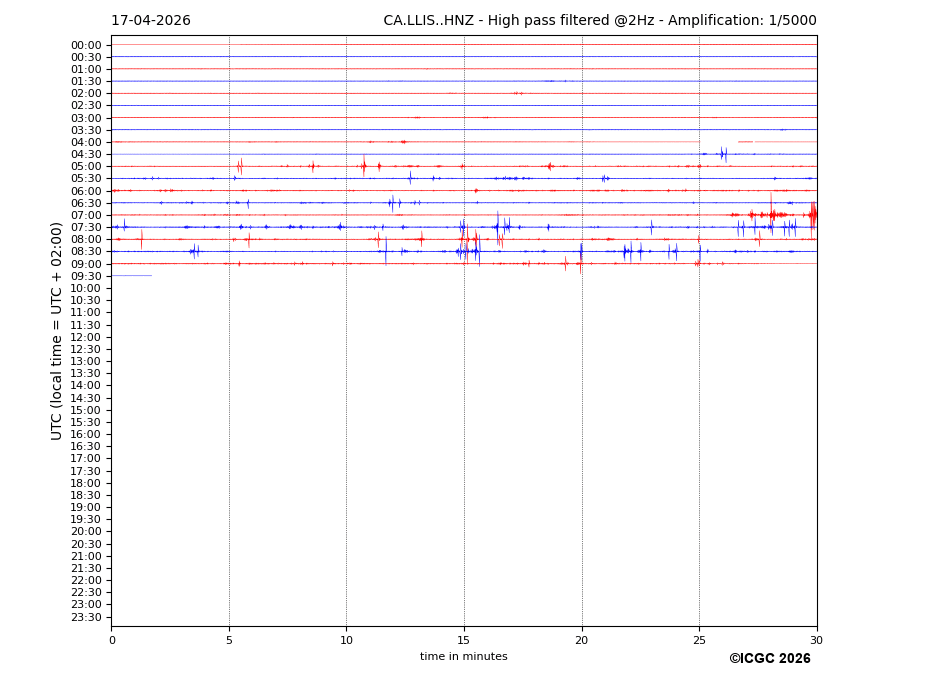Click the 00:00 time row label
Viewport: 927px width, 696px height.
pos(86,45)
